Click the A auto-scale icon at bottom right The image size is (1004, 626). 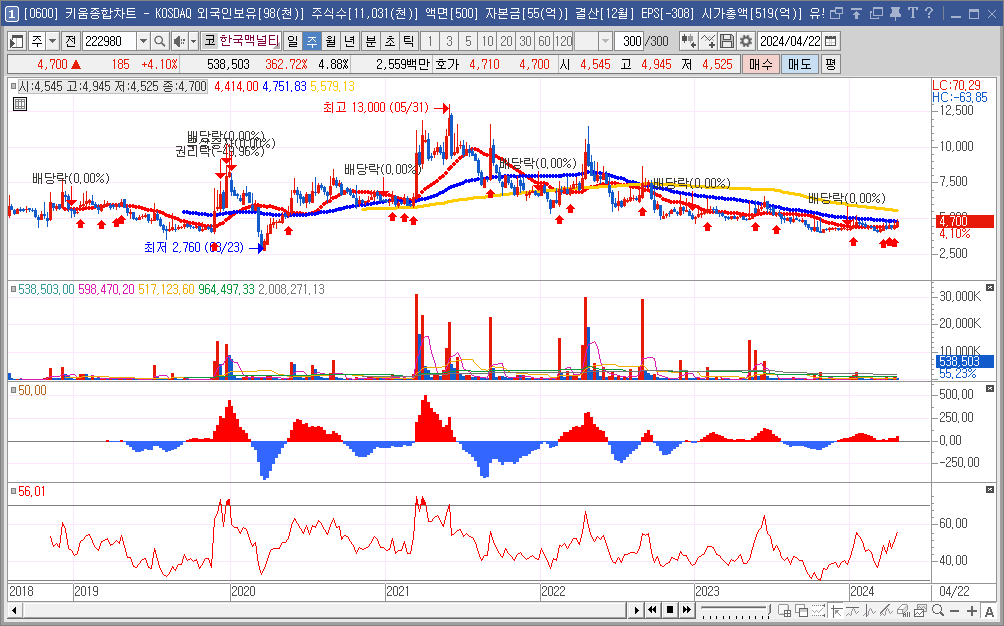pos(989,611)
